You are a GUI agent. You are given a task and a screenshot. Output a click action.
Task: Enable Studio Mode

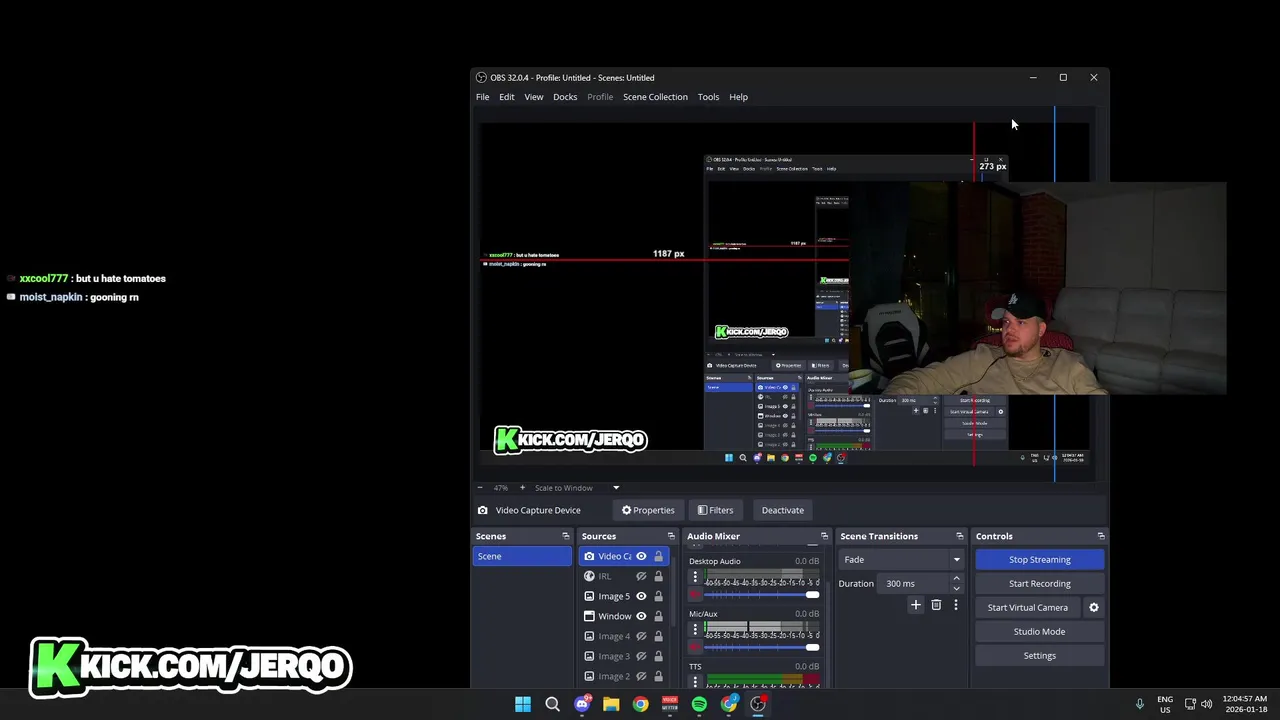click(x=1040, y=632)
